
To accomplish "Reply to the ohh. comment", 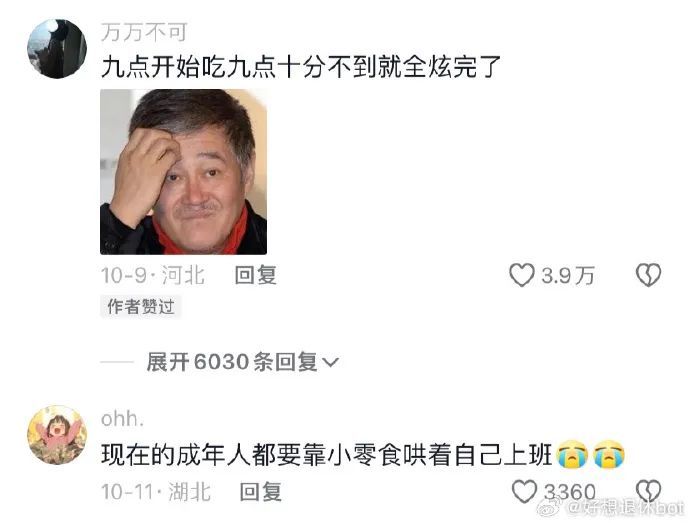I will pos(261,492).
